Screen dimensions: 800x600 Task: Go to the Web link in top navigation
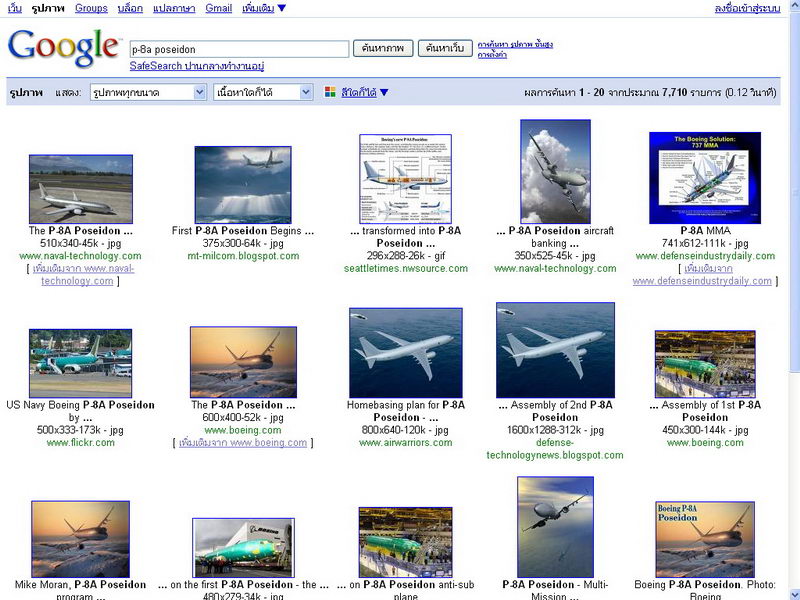pos(15,8)
